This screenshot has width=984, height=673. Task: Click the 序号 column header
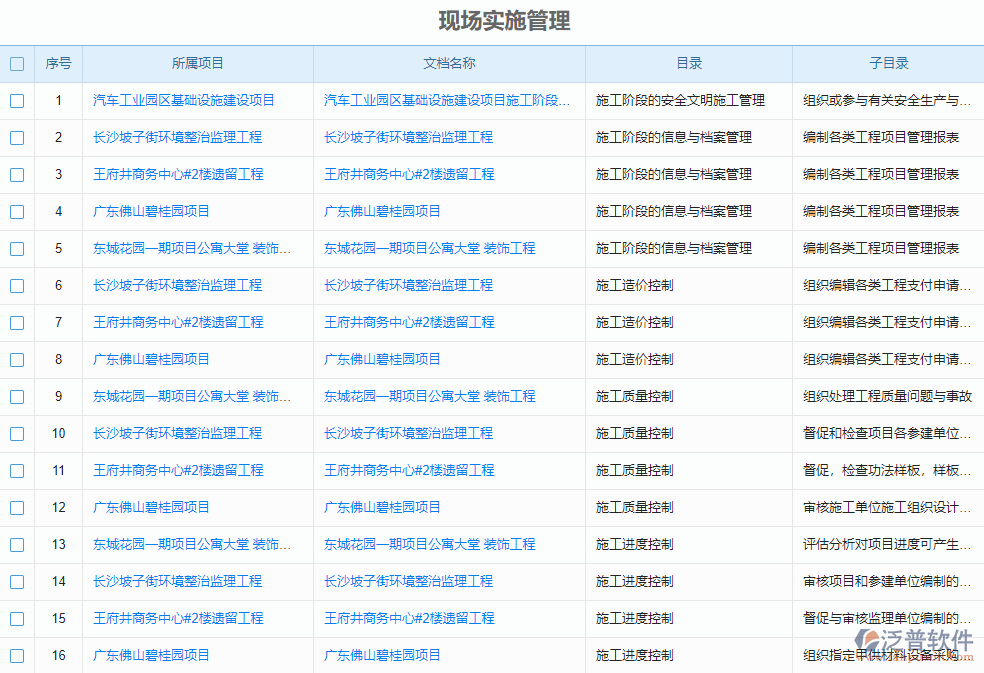57,63
